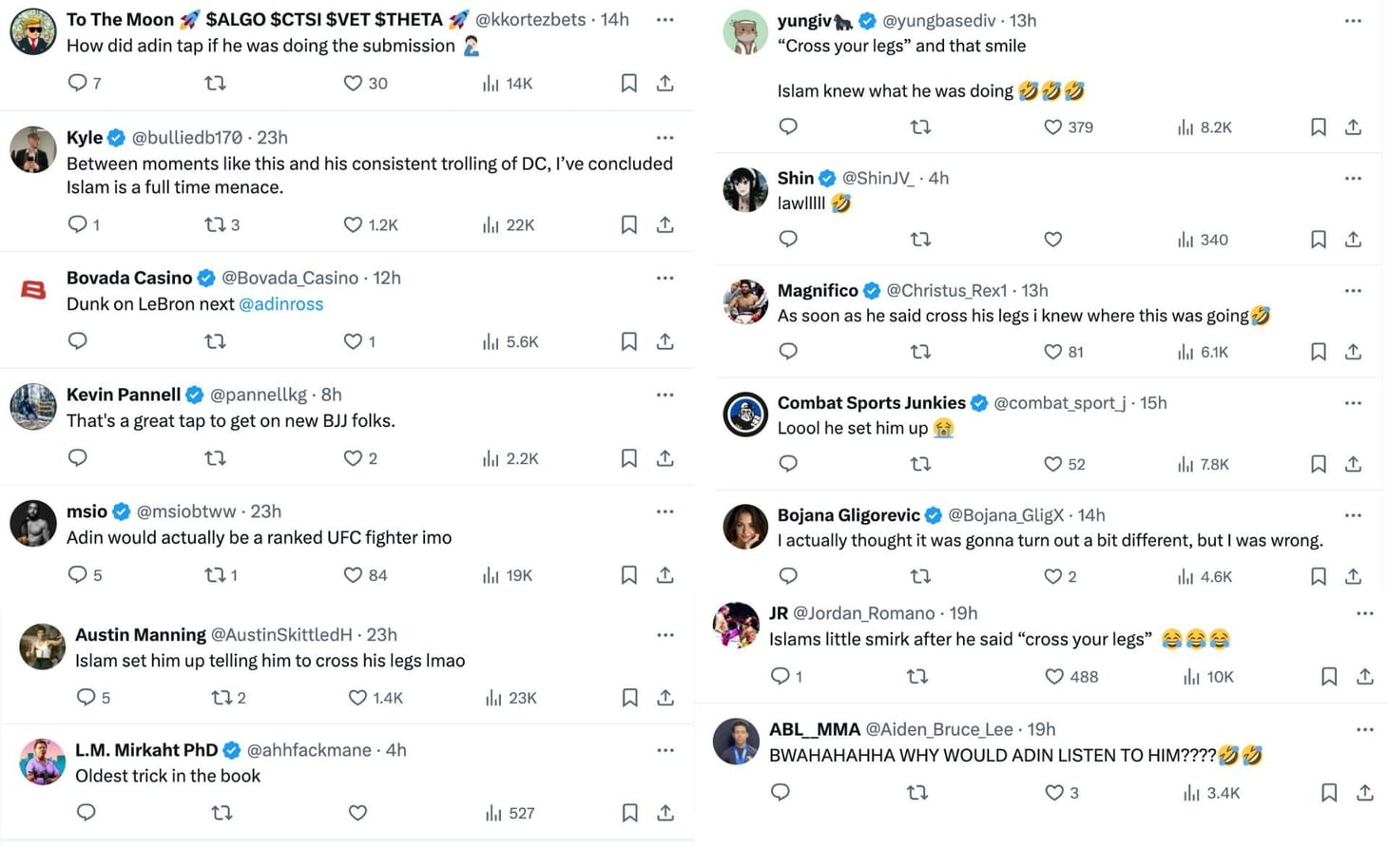Open more options on L.M. Mirkaht PhD's tweet
This screenshot has width=1388, height=868.
click(665, 750)
